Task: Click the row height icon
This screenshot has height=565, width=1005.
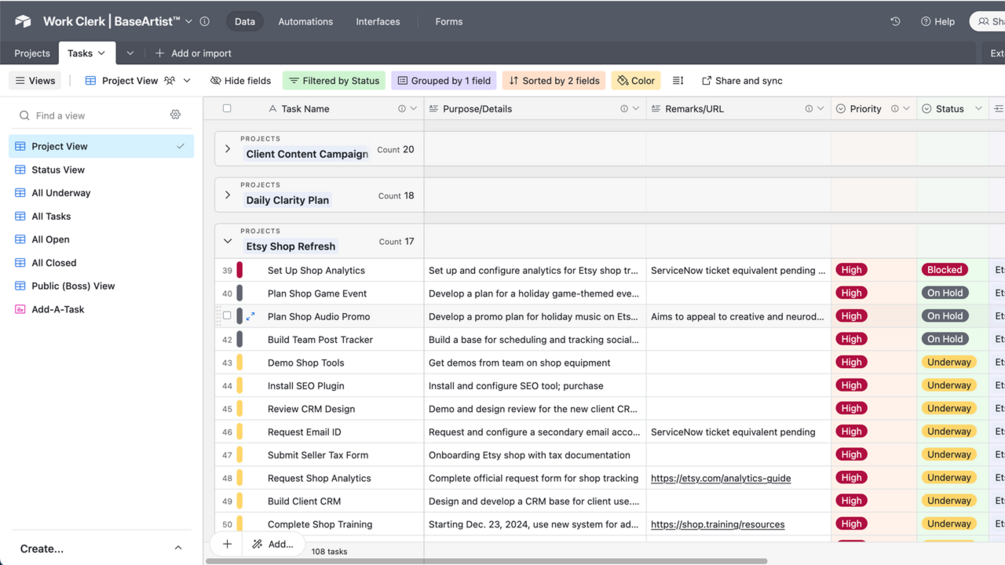Action: (678, 81)
